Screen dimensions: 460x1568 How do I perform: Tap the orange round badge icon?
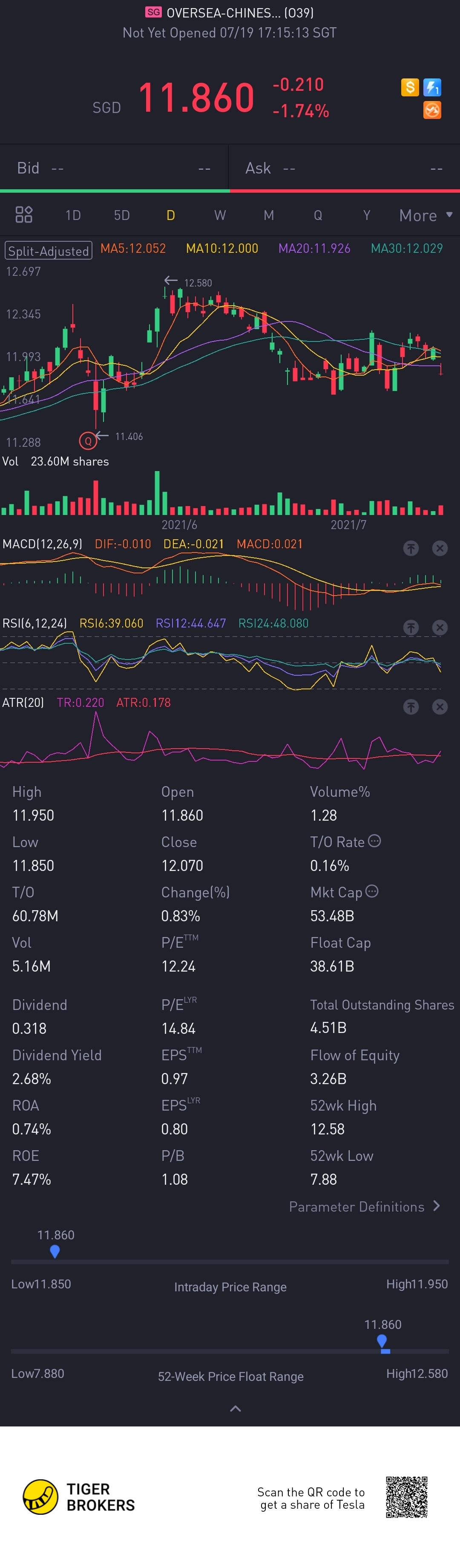pos(432,110)
